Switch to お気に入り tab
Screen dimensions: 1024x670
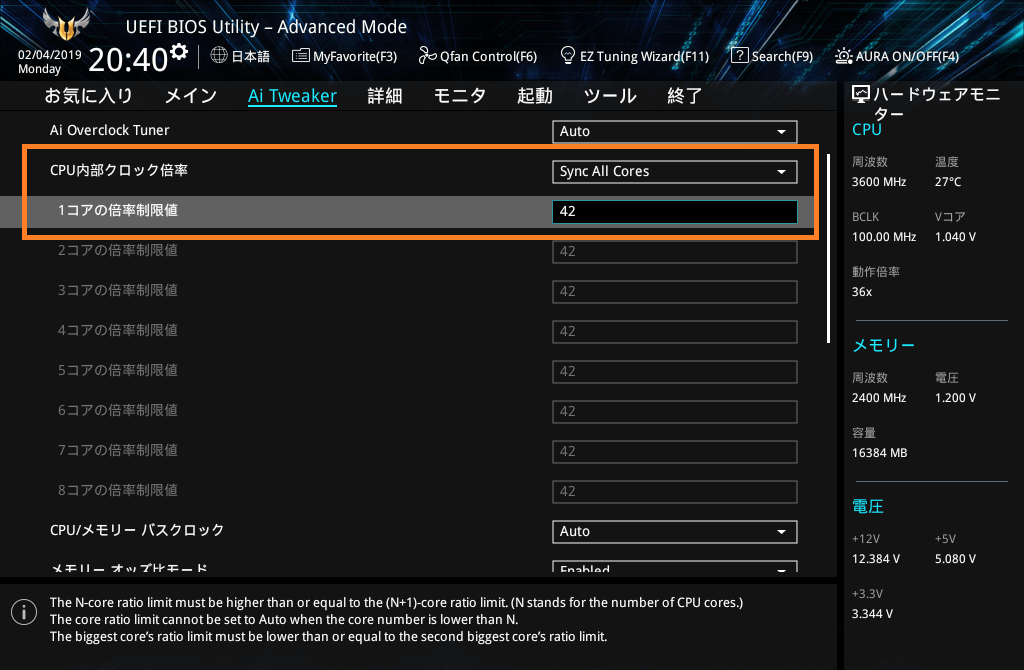pos(88,96)
